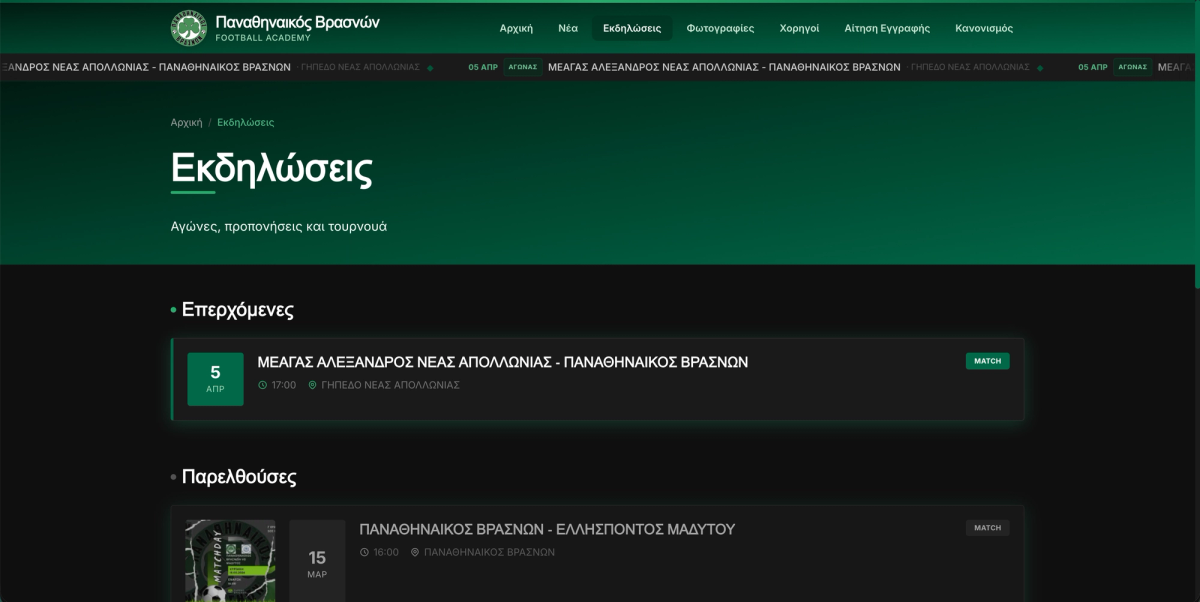The width and height of the screenshot is (1200, 602).
Task: Click ΓΗΠΕΔΟ ΝΕΑΣ ΑΠΟΛΛΩΝΙΑΣ venue text in event card
Action: 390,385
